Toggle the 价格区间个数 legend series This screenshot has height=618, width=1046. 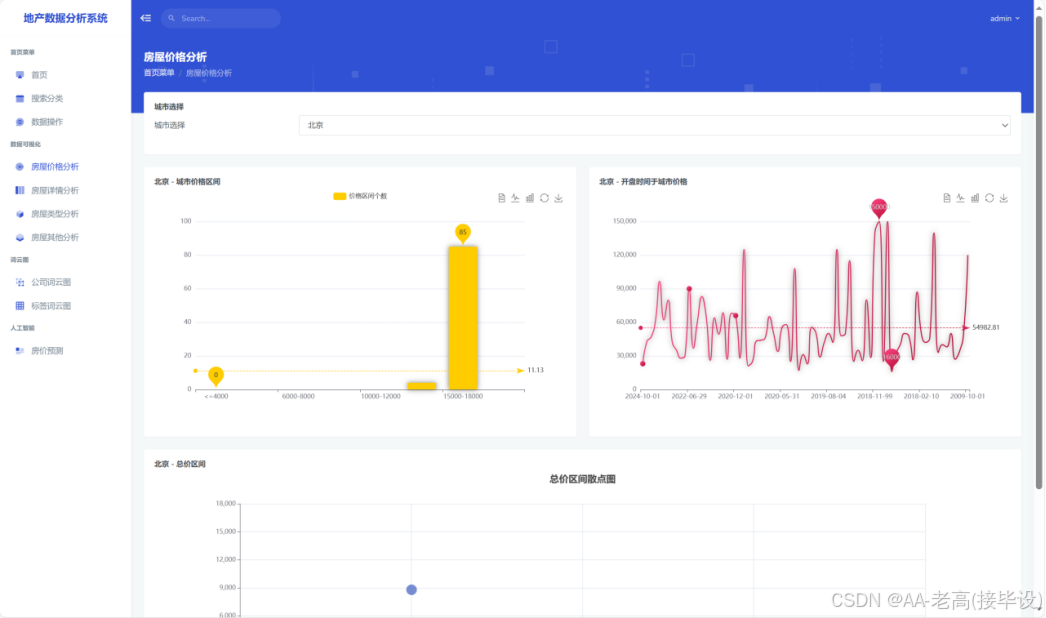point(360,196)
